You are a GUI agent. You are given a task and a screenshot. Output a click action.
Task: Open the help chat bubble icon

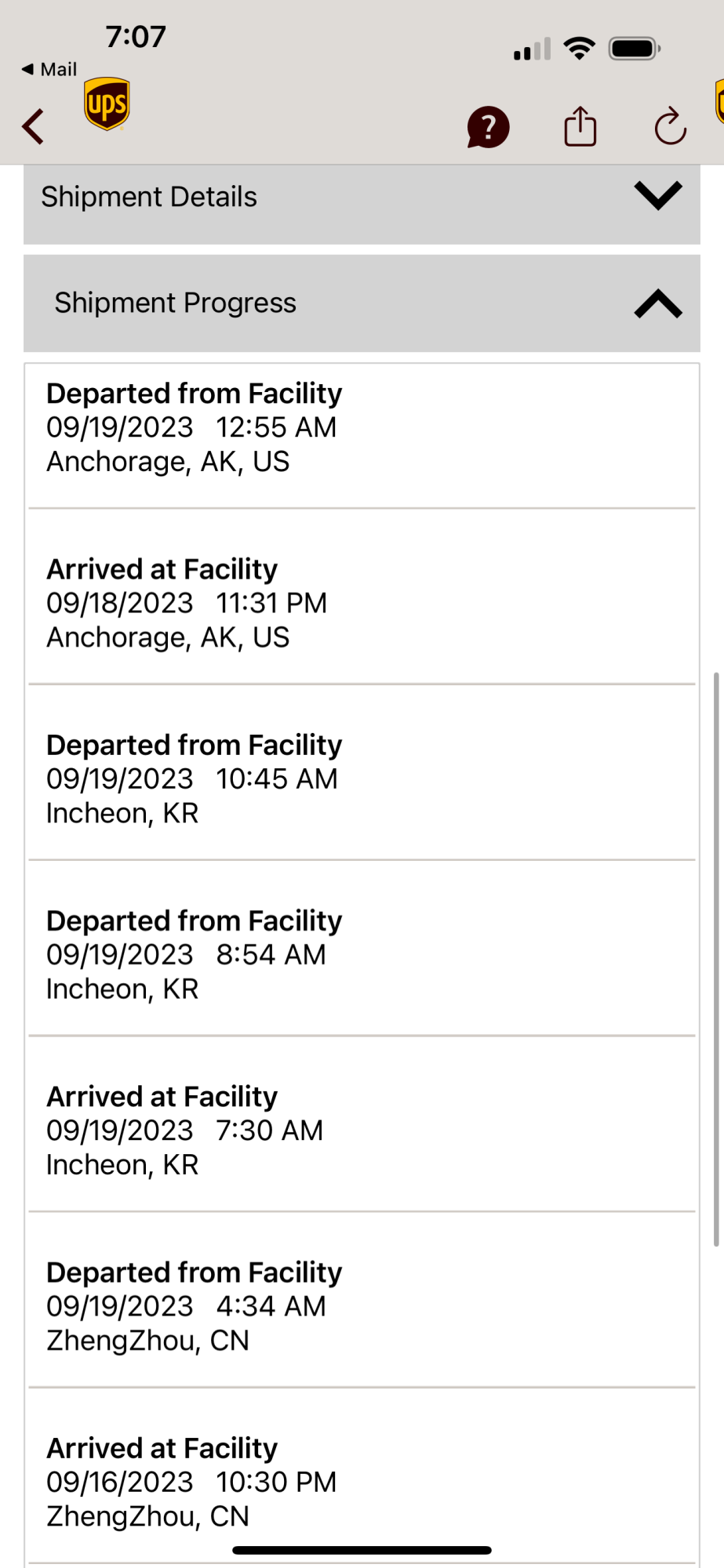(488, 127)
